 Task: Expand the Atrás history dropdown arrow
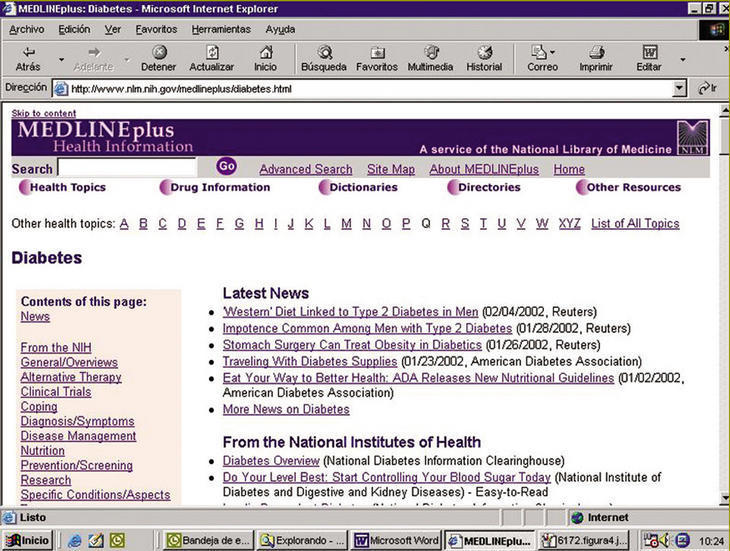61,60
